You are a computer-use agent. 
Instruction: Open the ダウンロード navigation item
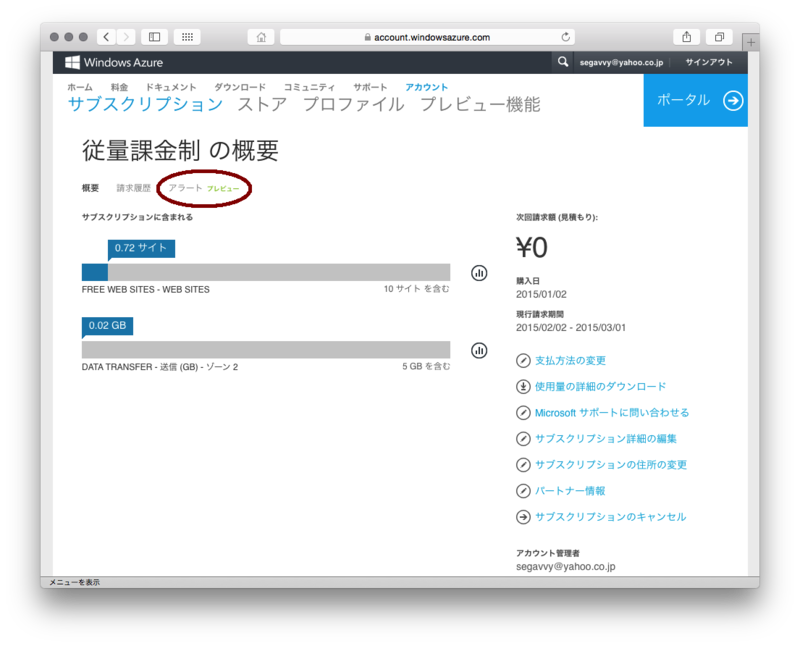coord(240,87)
